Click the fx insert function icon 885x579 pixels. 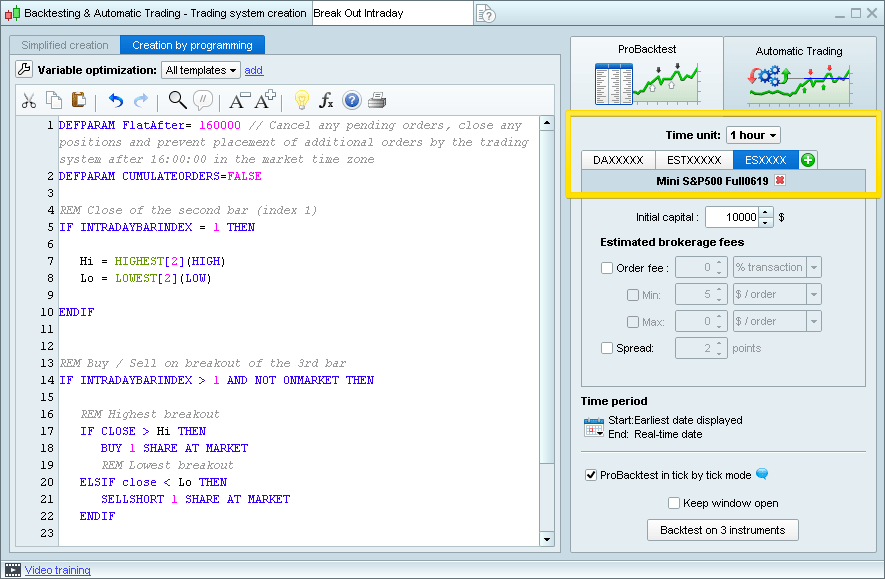coord(326,100)
